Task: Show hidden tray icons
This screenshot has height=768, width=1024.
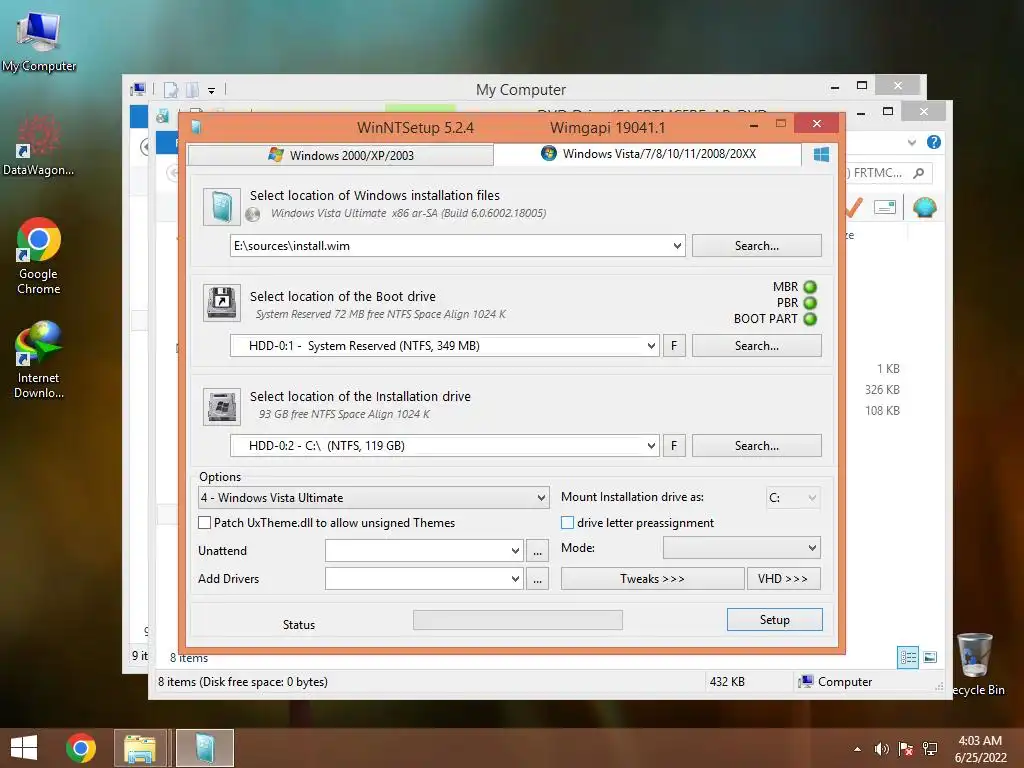Action: pos(857,749)
